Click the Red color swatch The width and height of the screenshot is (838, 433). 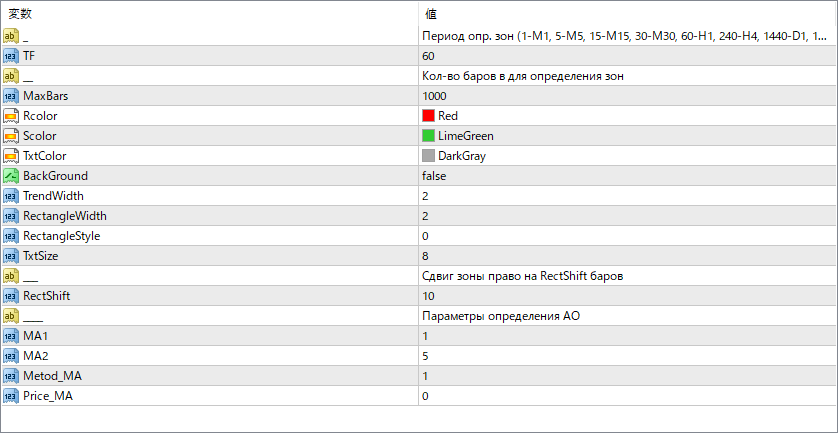coord(428,116)
